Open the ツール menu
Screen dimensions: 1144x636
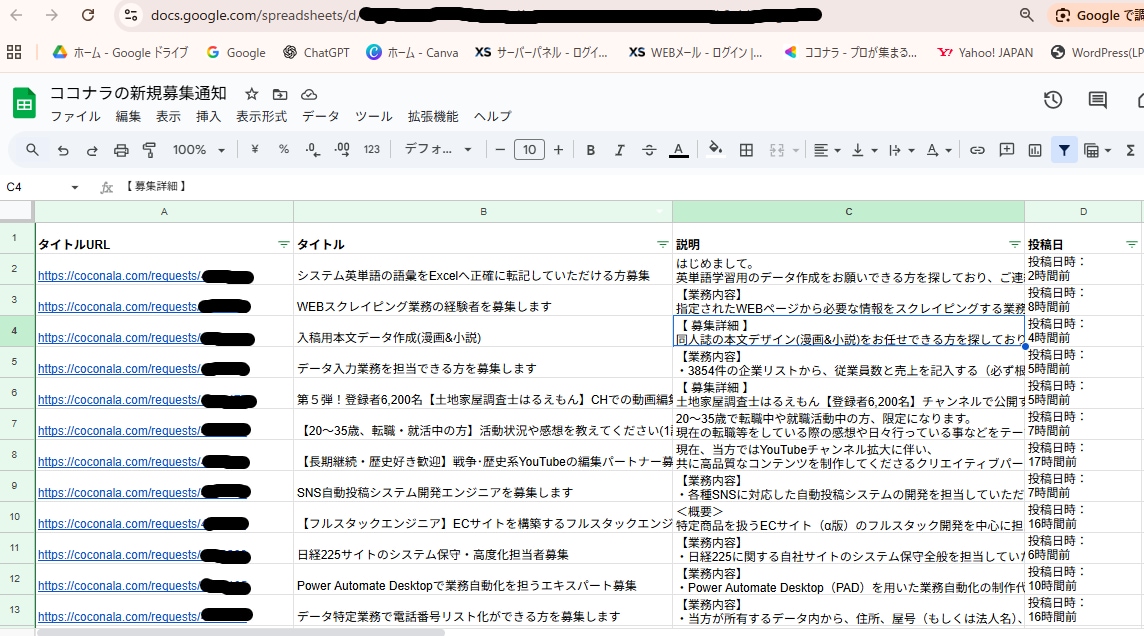(x=374, y=117)
